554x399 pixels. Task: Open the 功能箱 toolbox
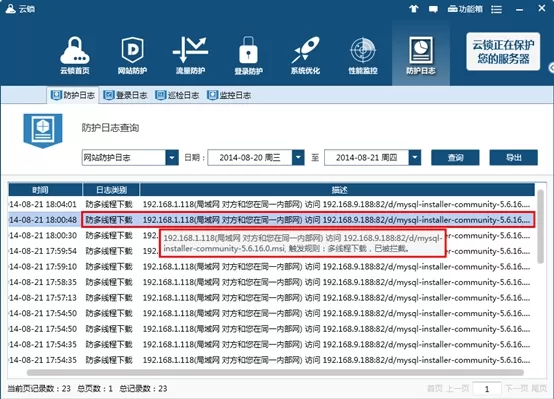pos(465,9)
